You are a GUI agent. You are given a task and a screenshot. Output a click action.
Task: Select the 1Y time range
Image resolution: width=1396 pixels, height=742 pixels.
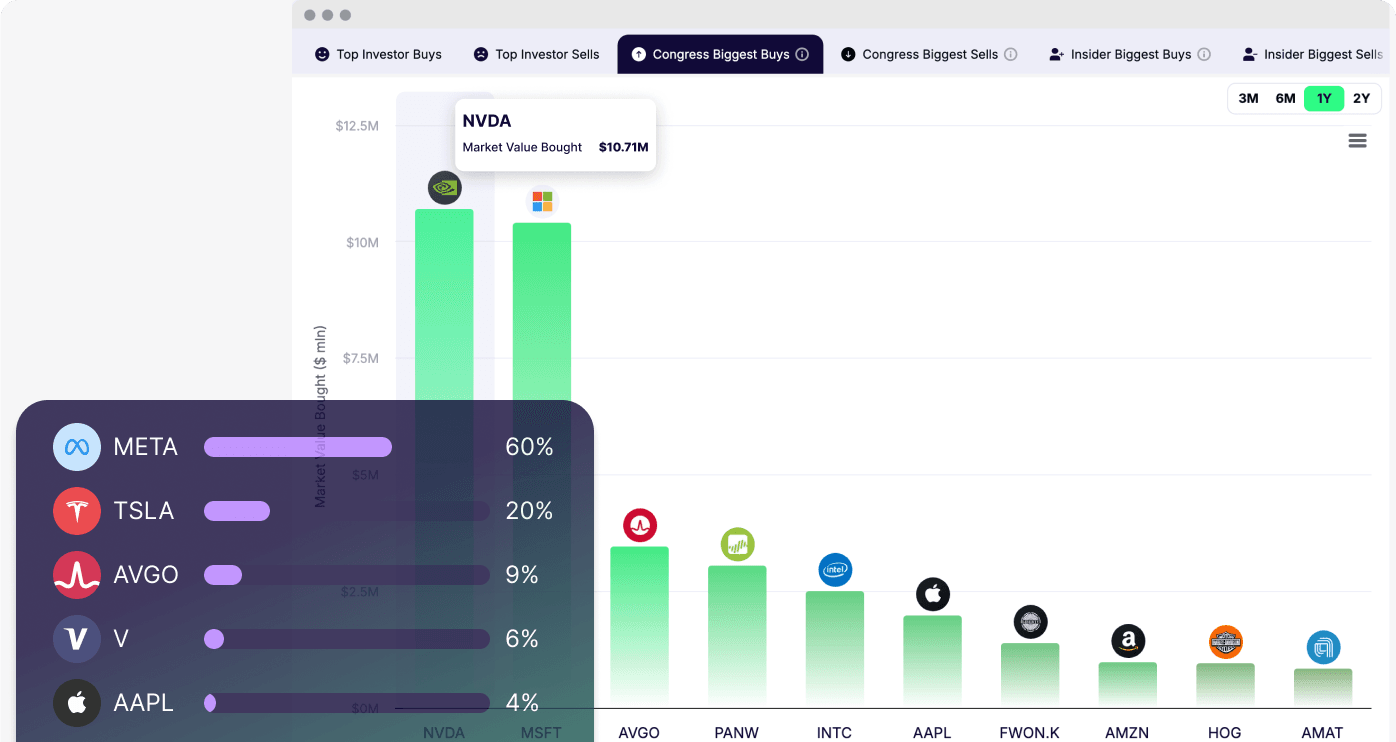point(1324,98)
